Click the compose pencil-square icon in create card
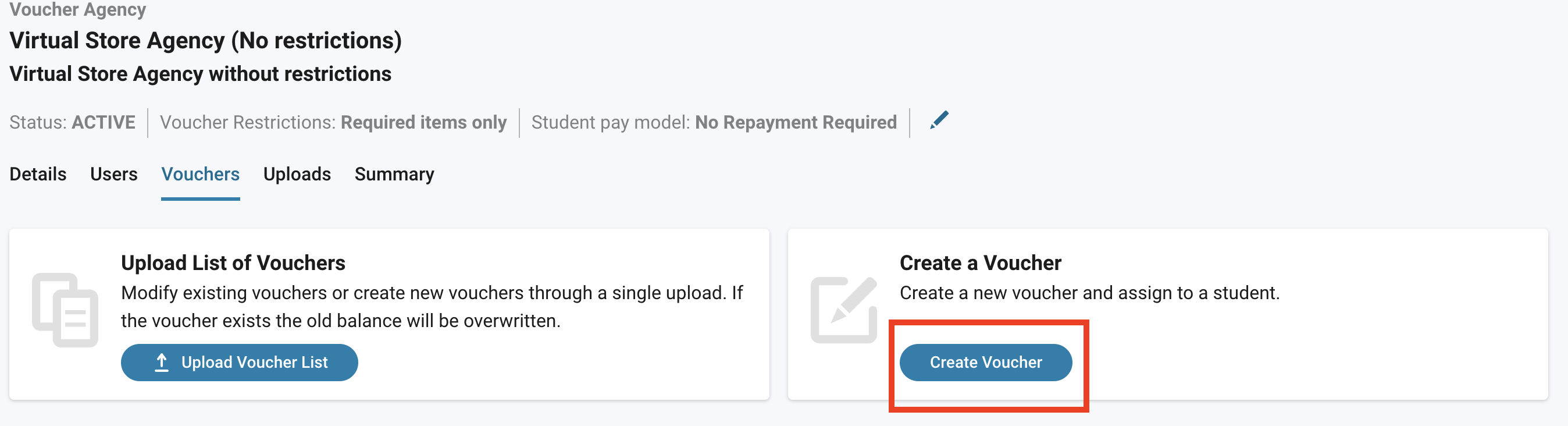Viewport: 1568px width, 426px height. (844, 310)
